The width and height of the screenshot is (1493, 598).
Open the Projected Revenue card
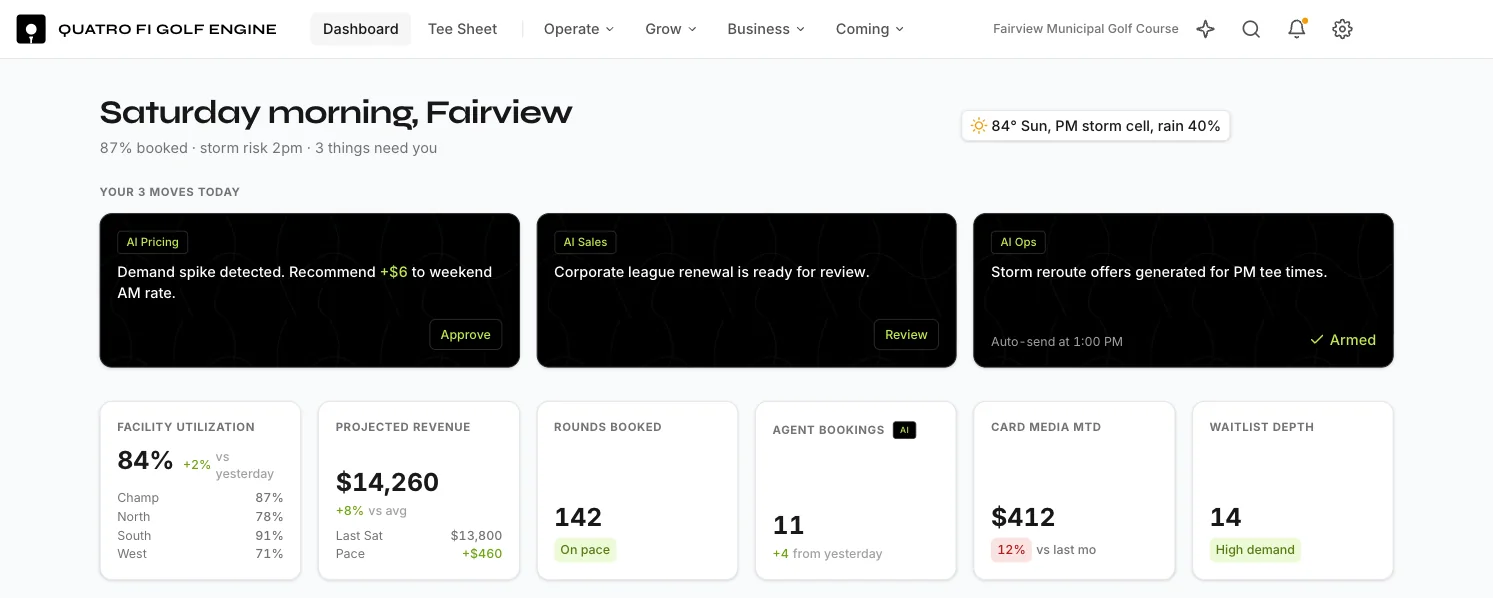tap(419, 490)
